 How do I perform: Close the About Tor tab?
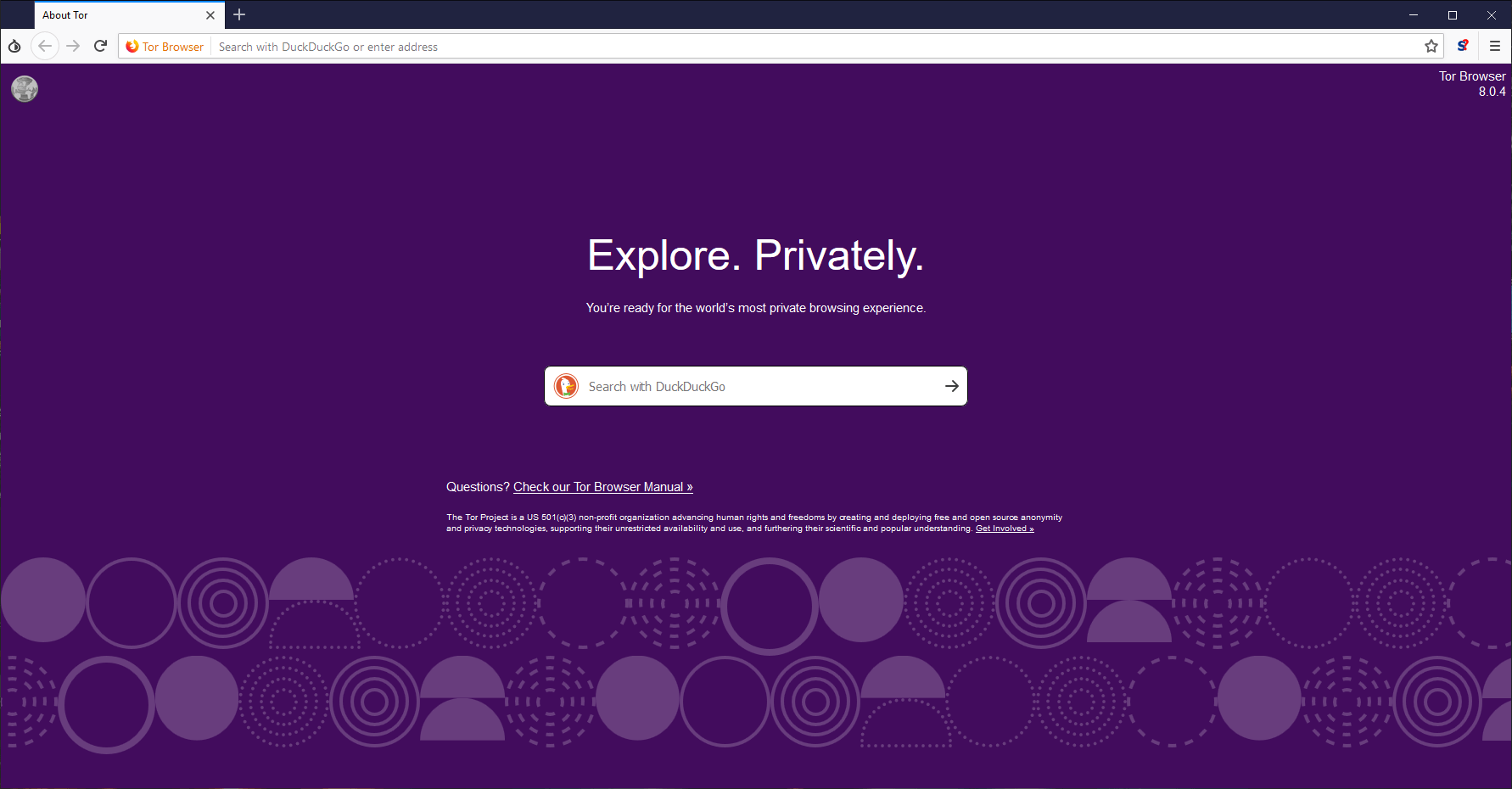click(210, 15)
